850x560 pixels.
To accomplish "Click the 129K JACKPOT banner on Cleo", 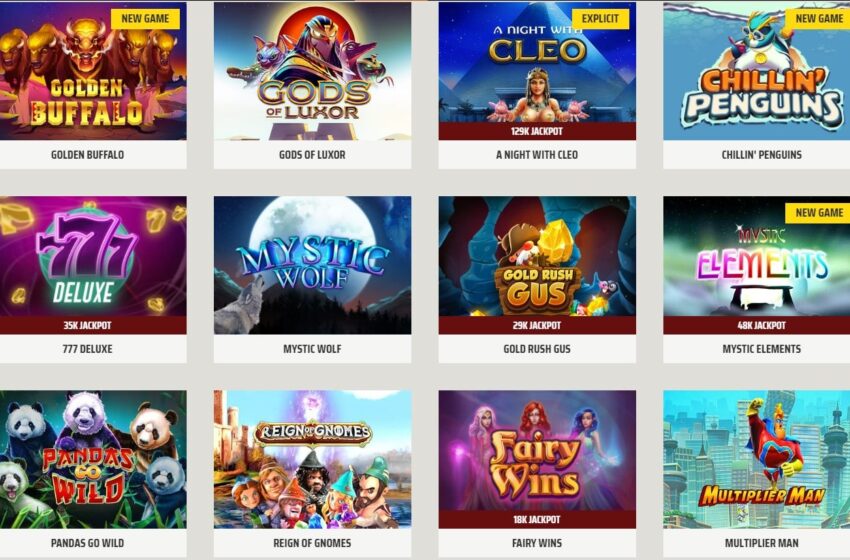I will click(x=537, y=131).
